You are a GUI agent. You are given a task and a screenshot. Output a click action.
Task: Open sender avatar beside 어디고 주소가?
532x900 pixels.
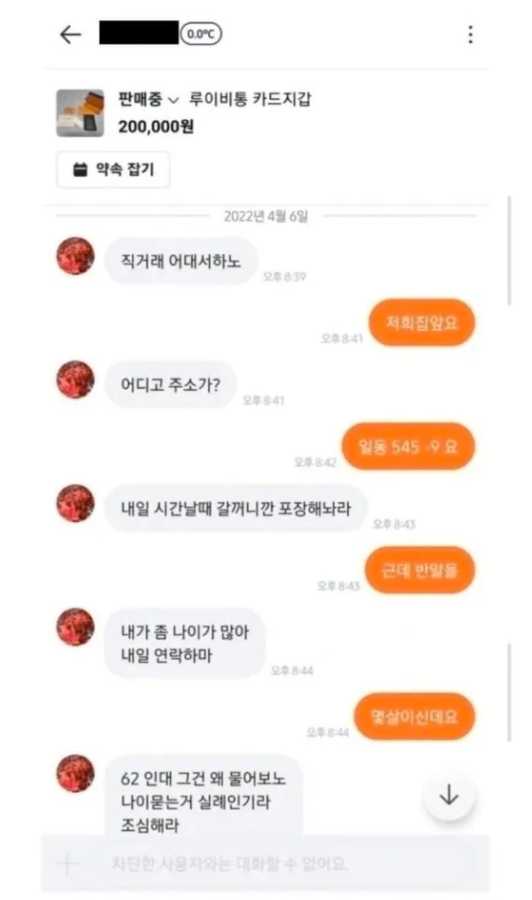tap(75, 379)
